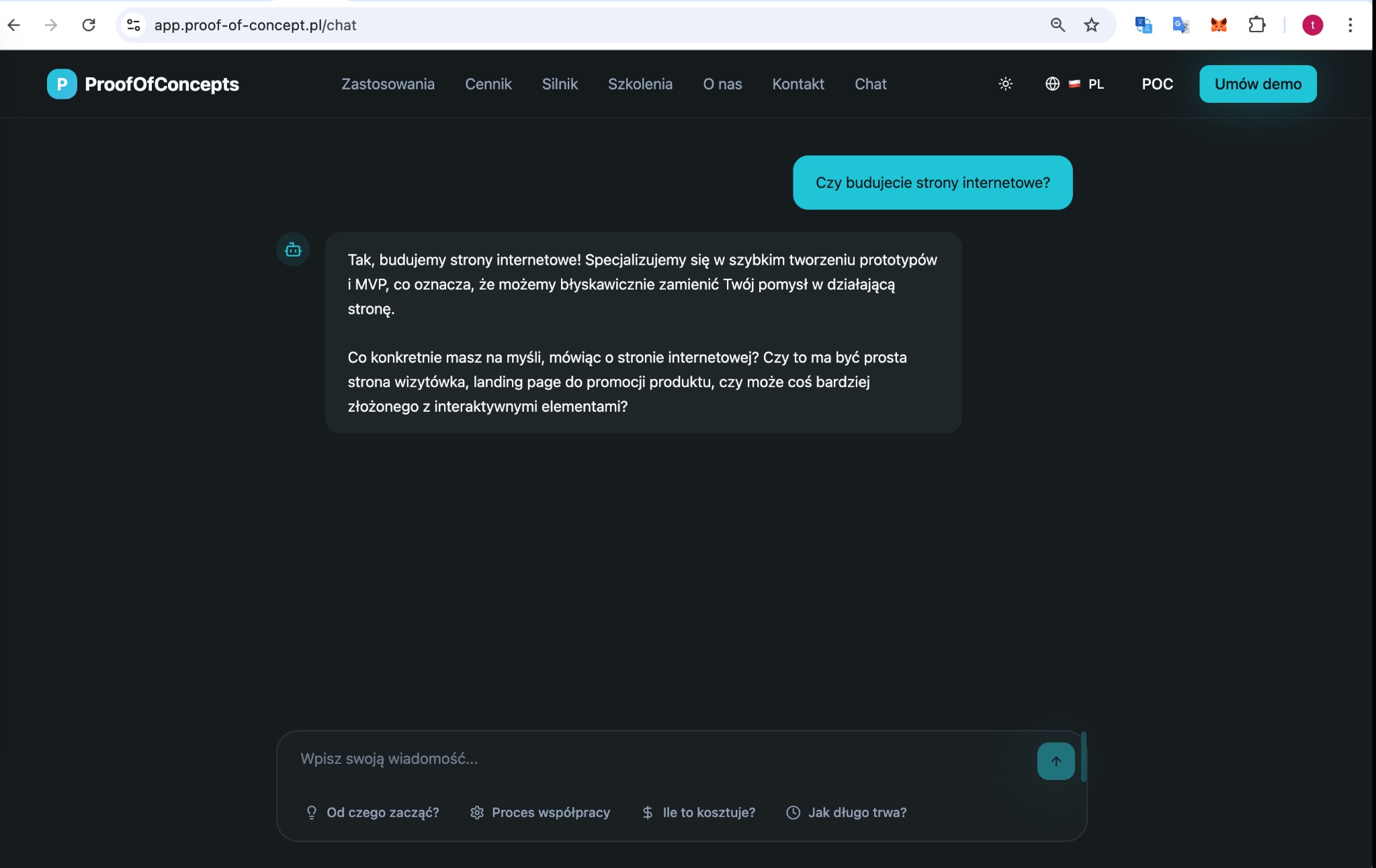This screenshot has width=1376, height=868.
Task: Select the Cennik navigation item
Action: tap(488, 84)
